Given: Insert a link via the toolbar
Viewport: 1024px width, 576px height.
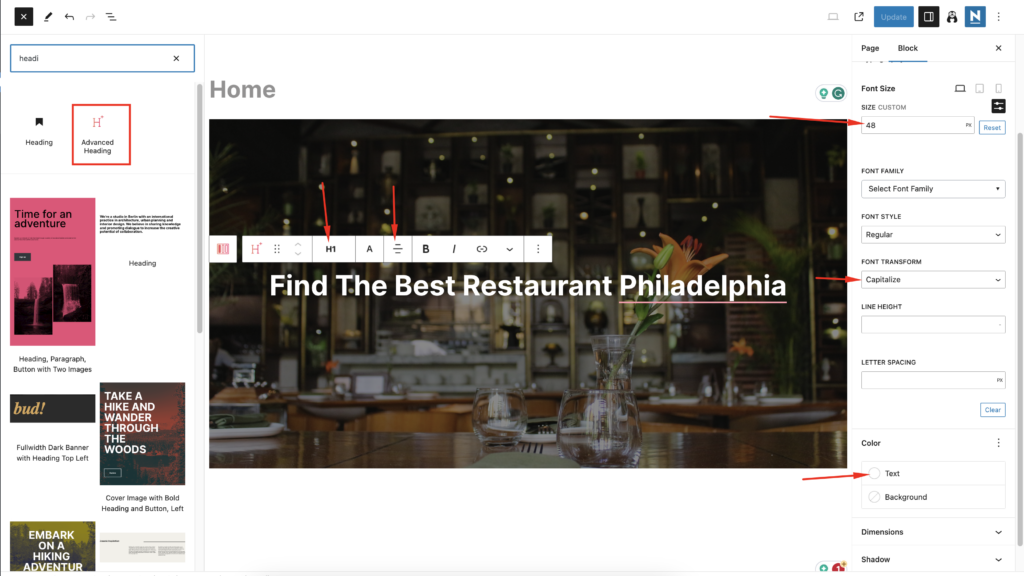Looking at the screenshot, I should (482, 249).
